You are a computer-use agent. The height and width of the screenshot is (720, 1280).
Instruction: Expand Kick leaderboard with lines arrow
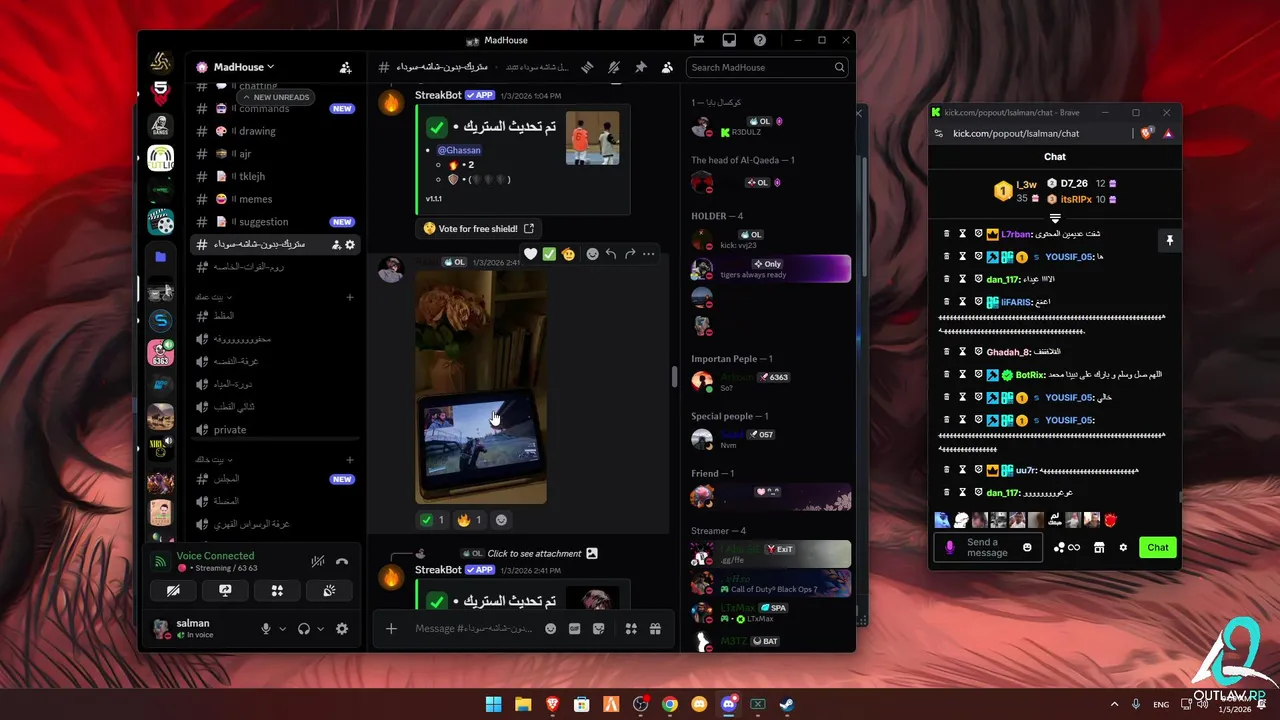click(x=1055, y=217)
